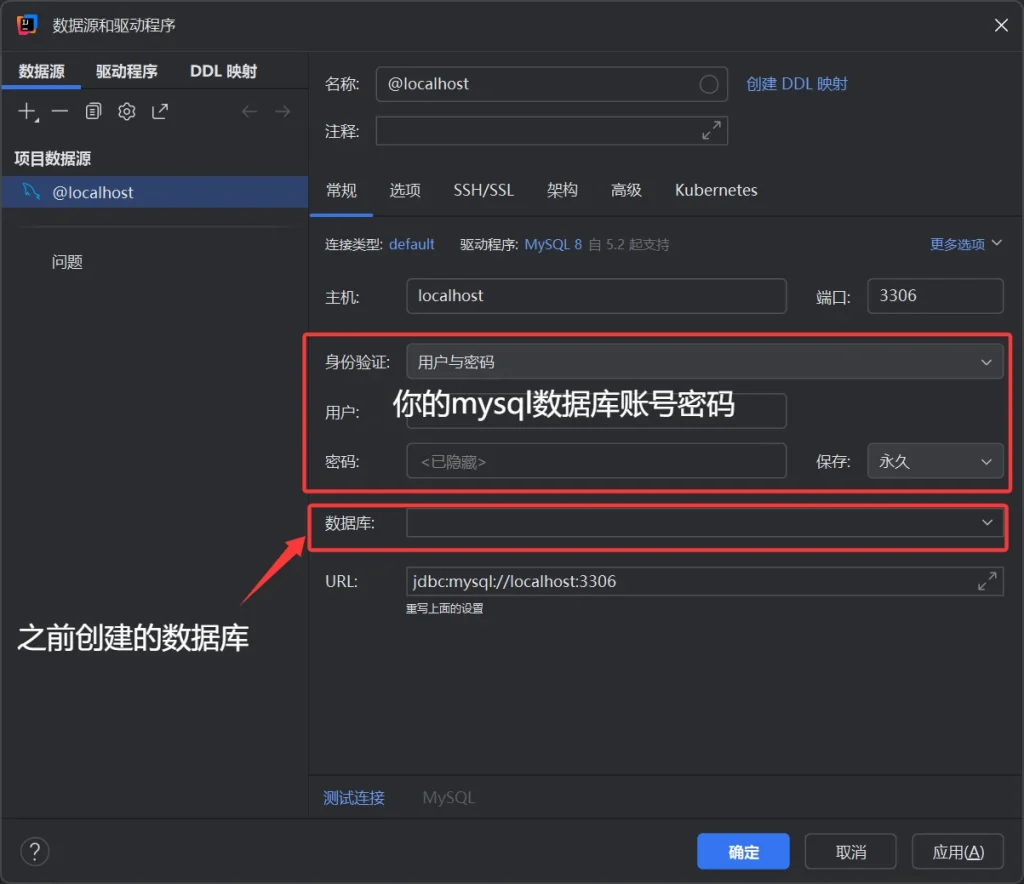The width and height of the screenshot is (1024, 884).
Task: Click the back arrow in toolbar
Action: [249, 112]
